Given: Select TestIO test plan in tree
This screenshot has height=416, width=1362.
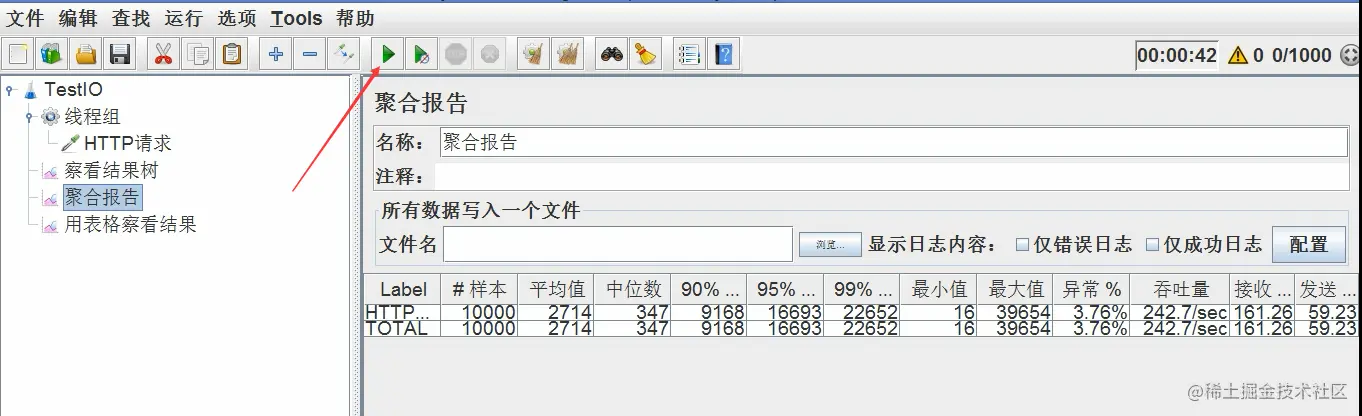Looking at the screenshot, I should 73,90.
